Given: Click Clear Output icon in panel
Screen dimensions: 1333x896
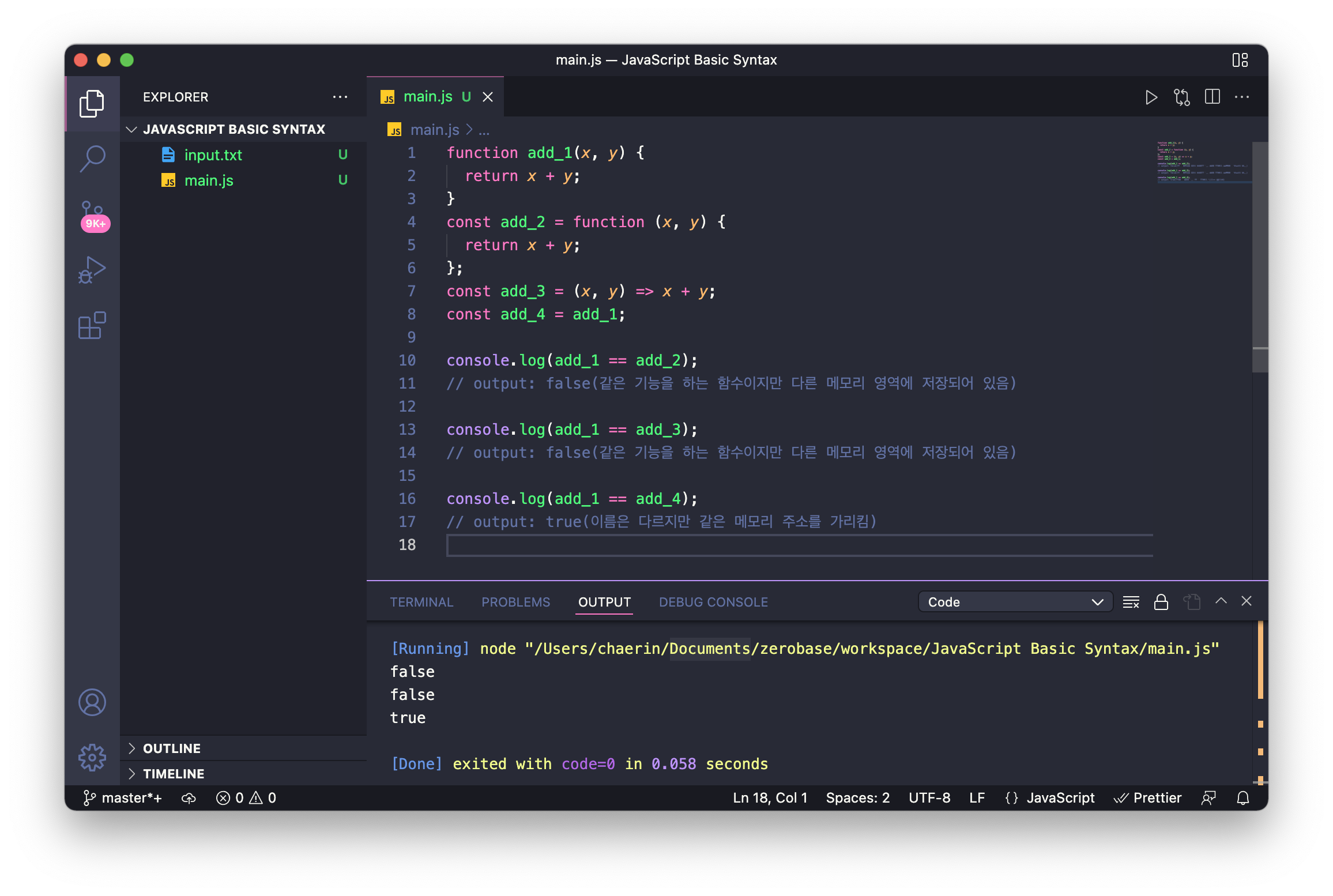Looking at the screenshot, I should coord(1131,602).
